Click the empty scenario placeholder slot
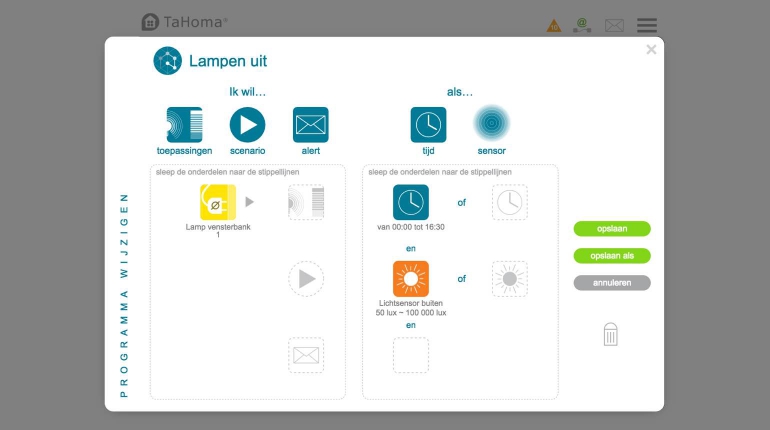770x430 pixels. point(306,279)
